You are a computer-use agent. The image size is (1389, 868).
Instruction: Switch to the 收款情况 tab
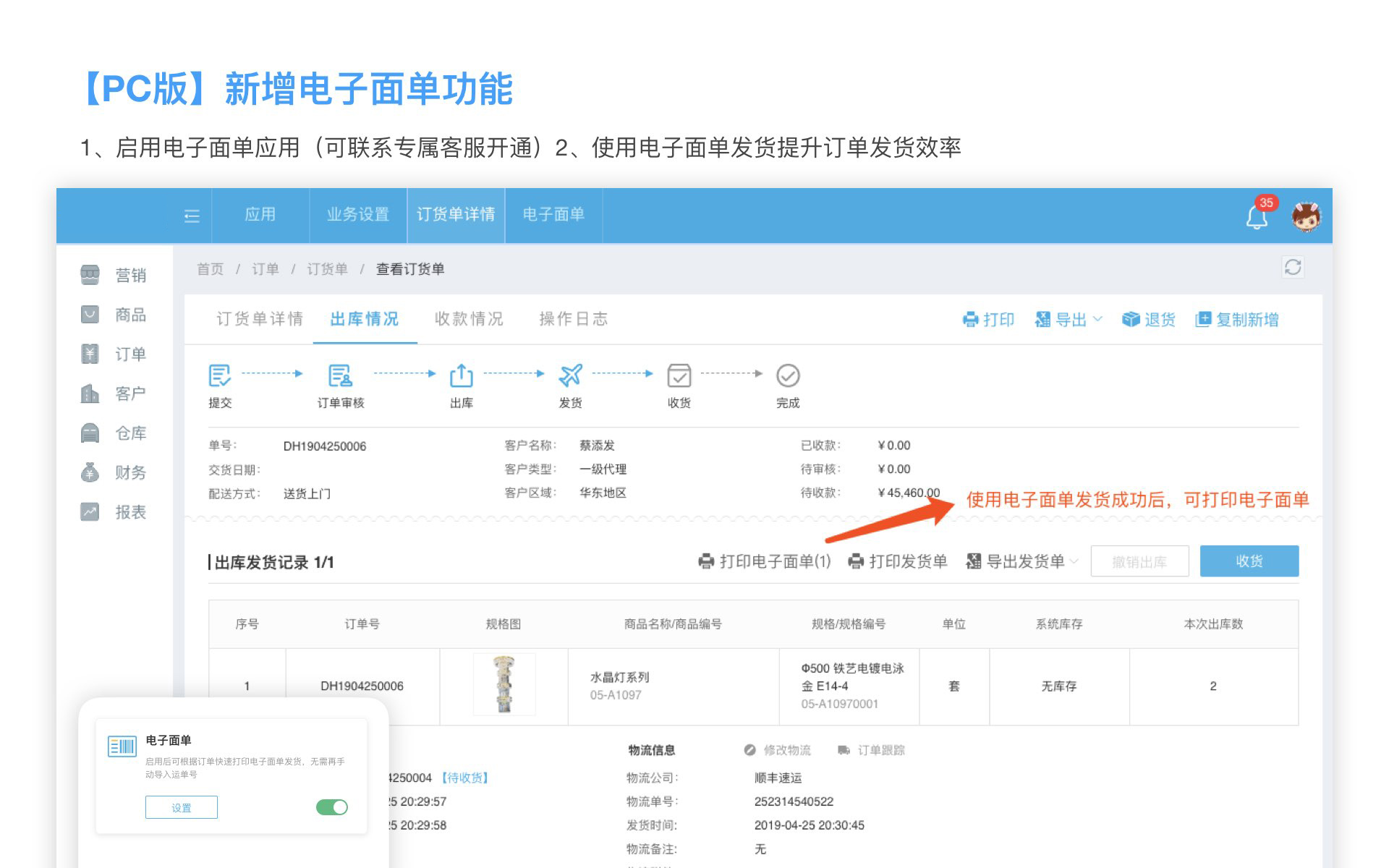[x=469, y=319]
